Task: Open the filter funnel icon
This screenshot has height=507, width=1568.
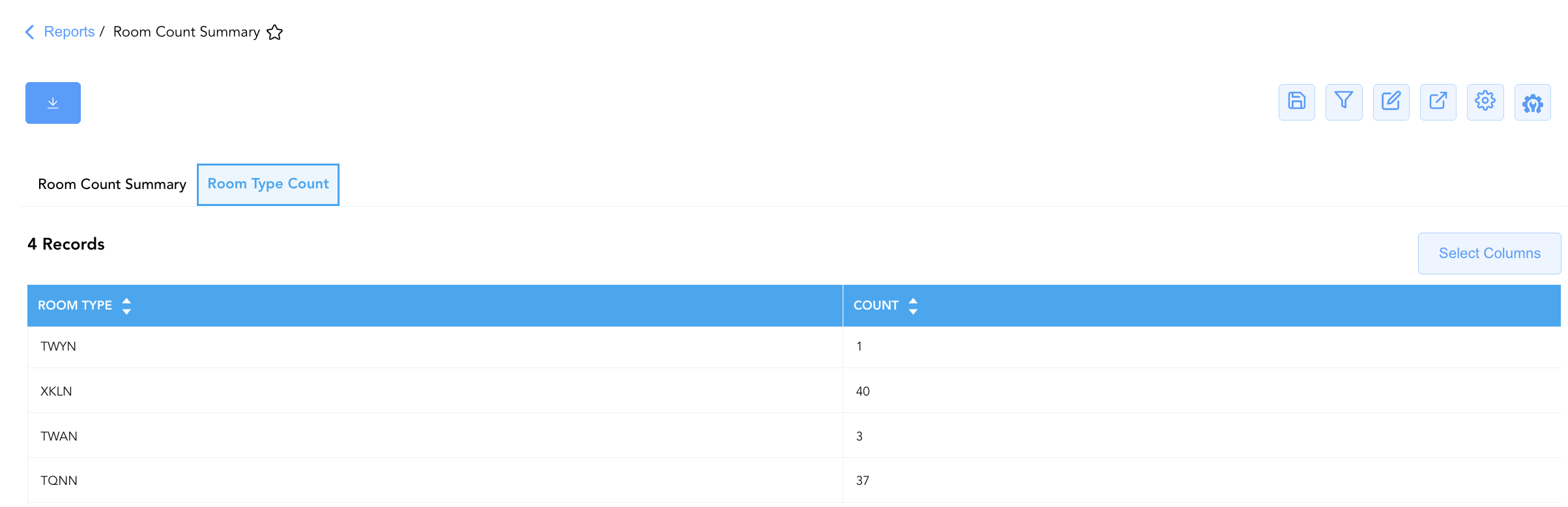Action: (1344, 102)
